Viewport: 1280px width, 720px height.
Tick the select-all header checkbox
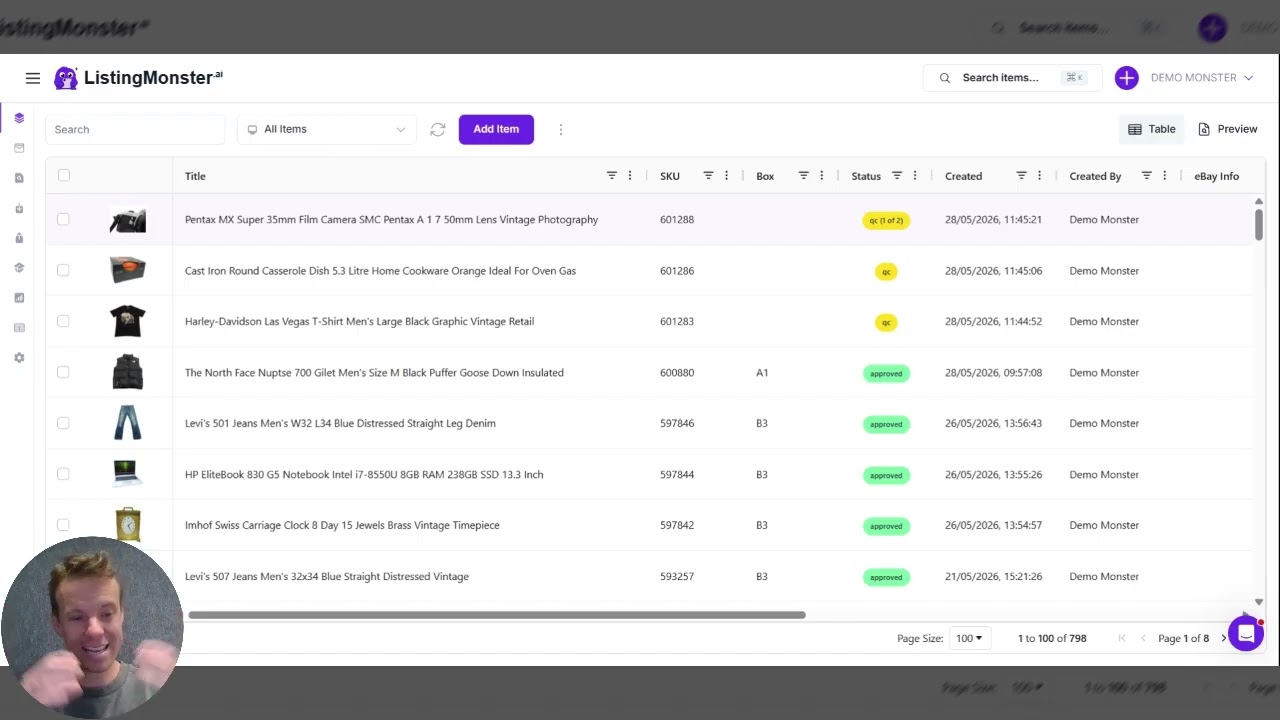64,176
